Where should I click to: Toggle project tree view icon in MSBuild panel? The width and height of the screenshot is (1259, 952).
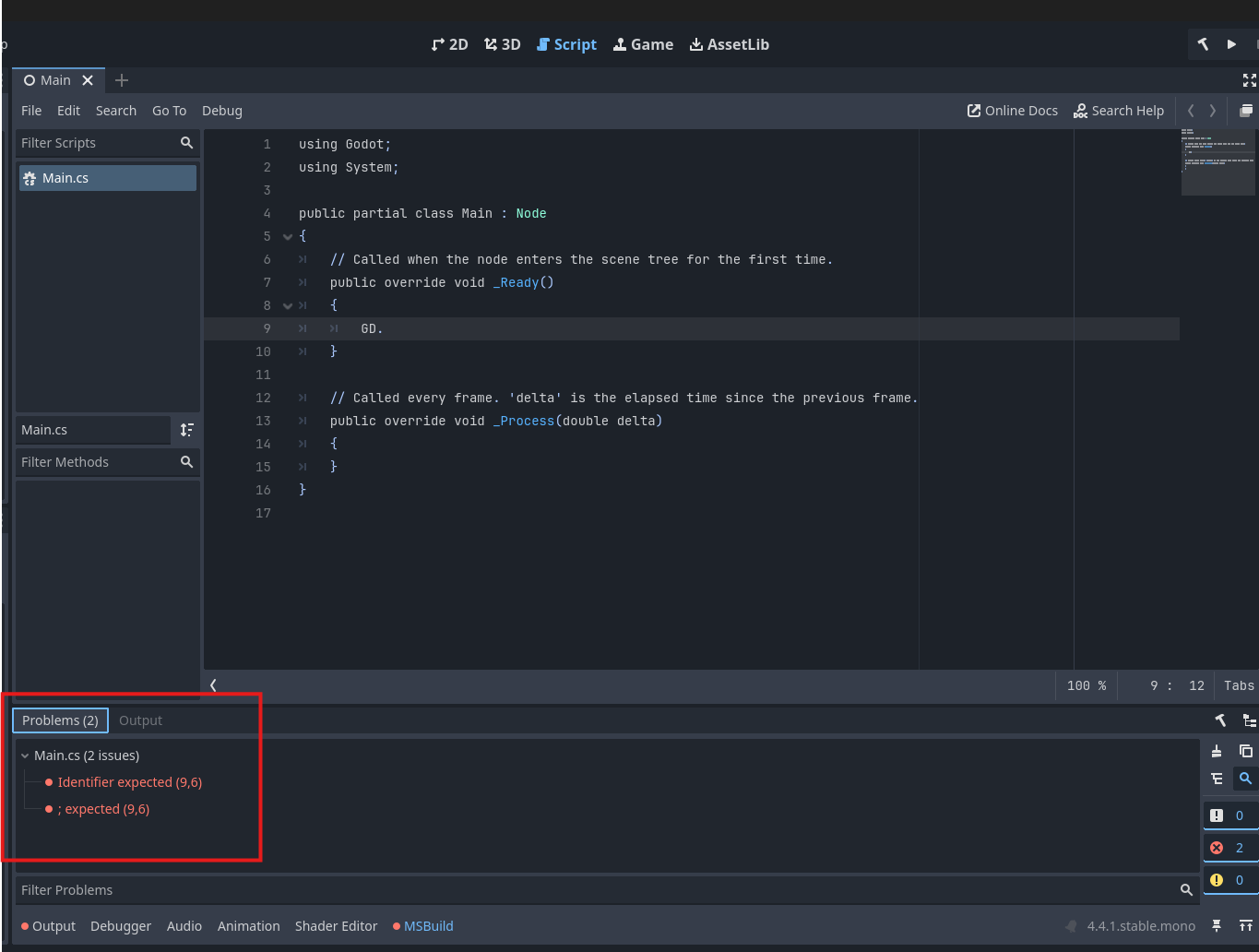tap(1249, 720)
